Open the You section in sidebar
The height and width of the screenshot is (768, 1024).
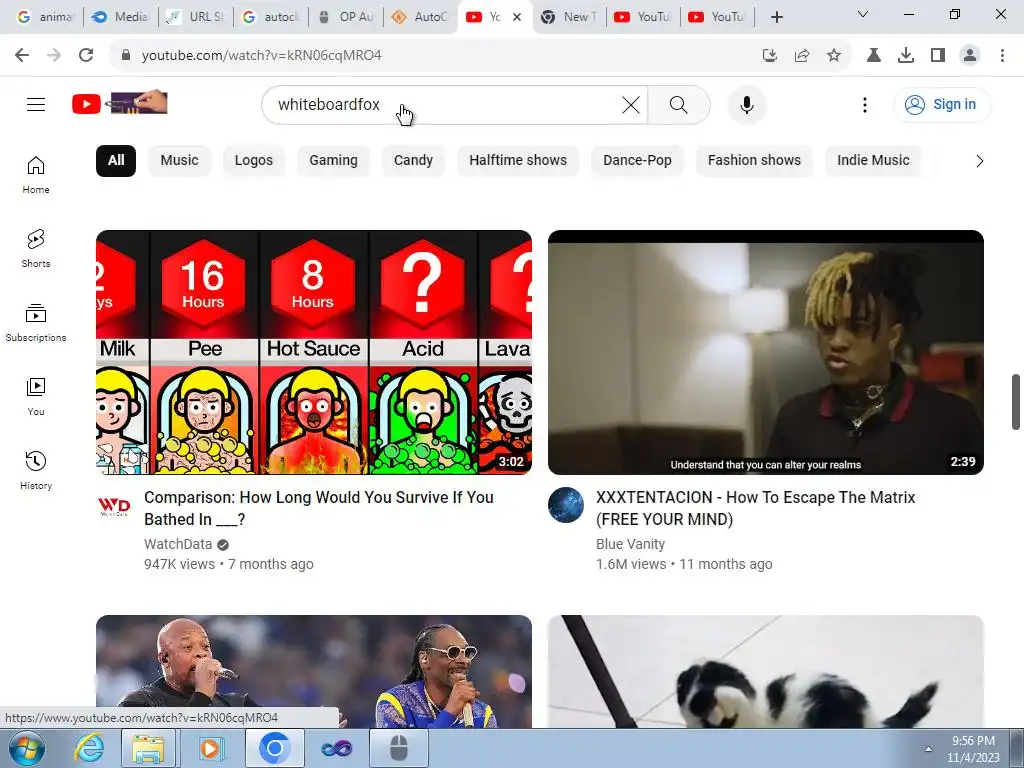click(36, 396)
